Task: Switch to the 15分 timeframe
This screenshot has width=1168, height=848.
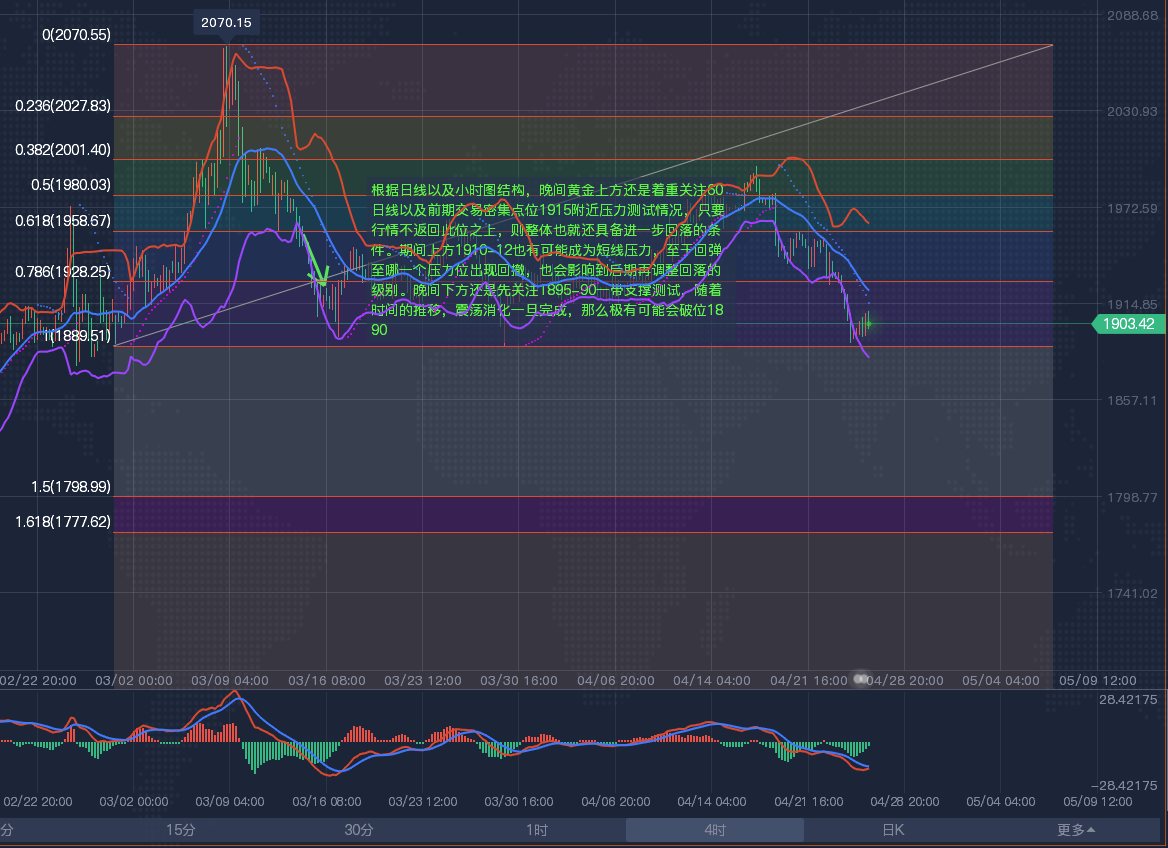Action: (181, 830)
